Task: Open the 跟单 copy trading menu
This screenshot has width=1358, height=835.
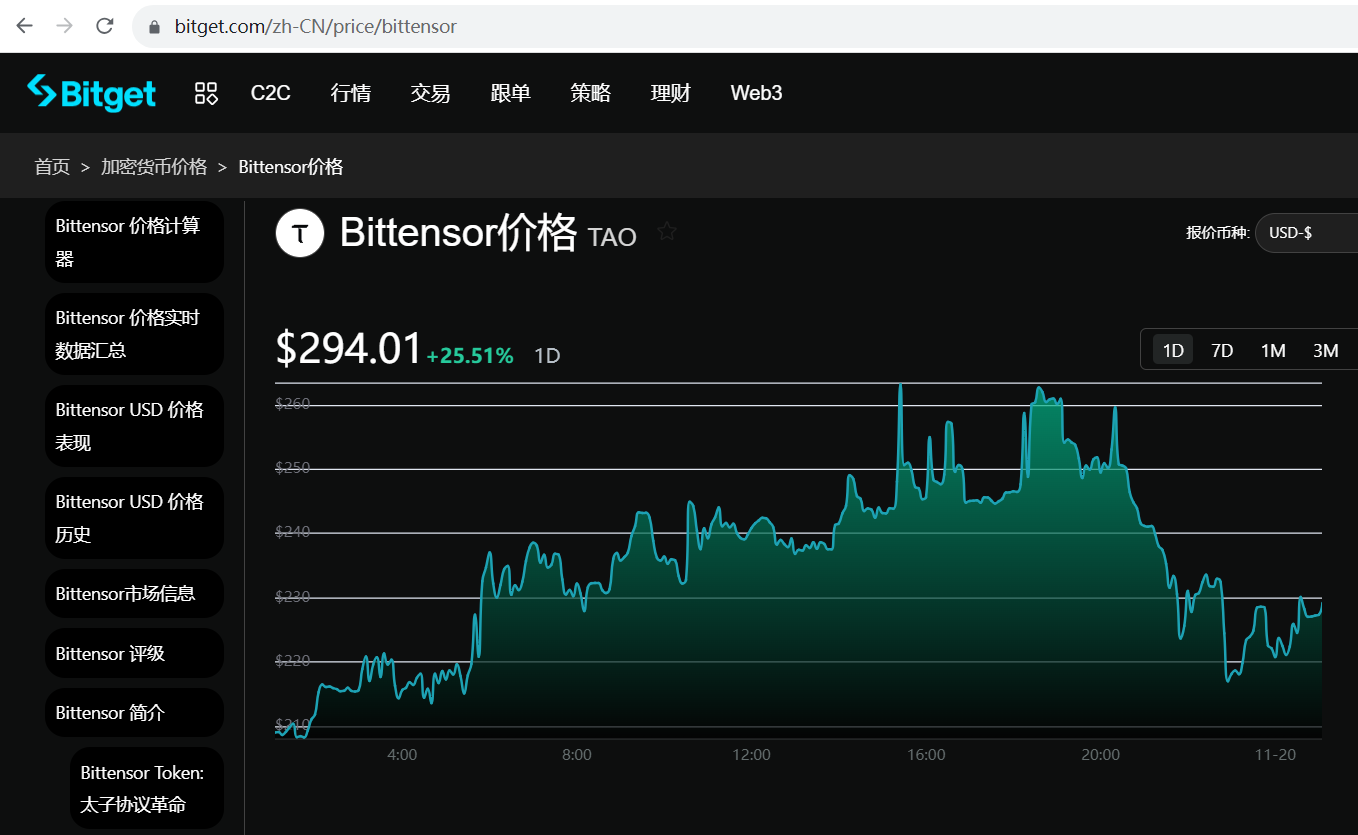Action: tap(511, 93)
